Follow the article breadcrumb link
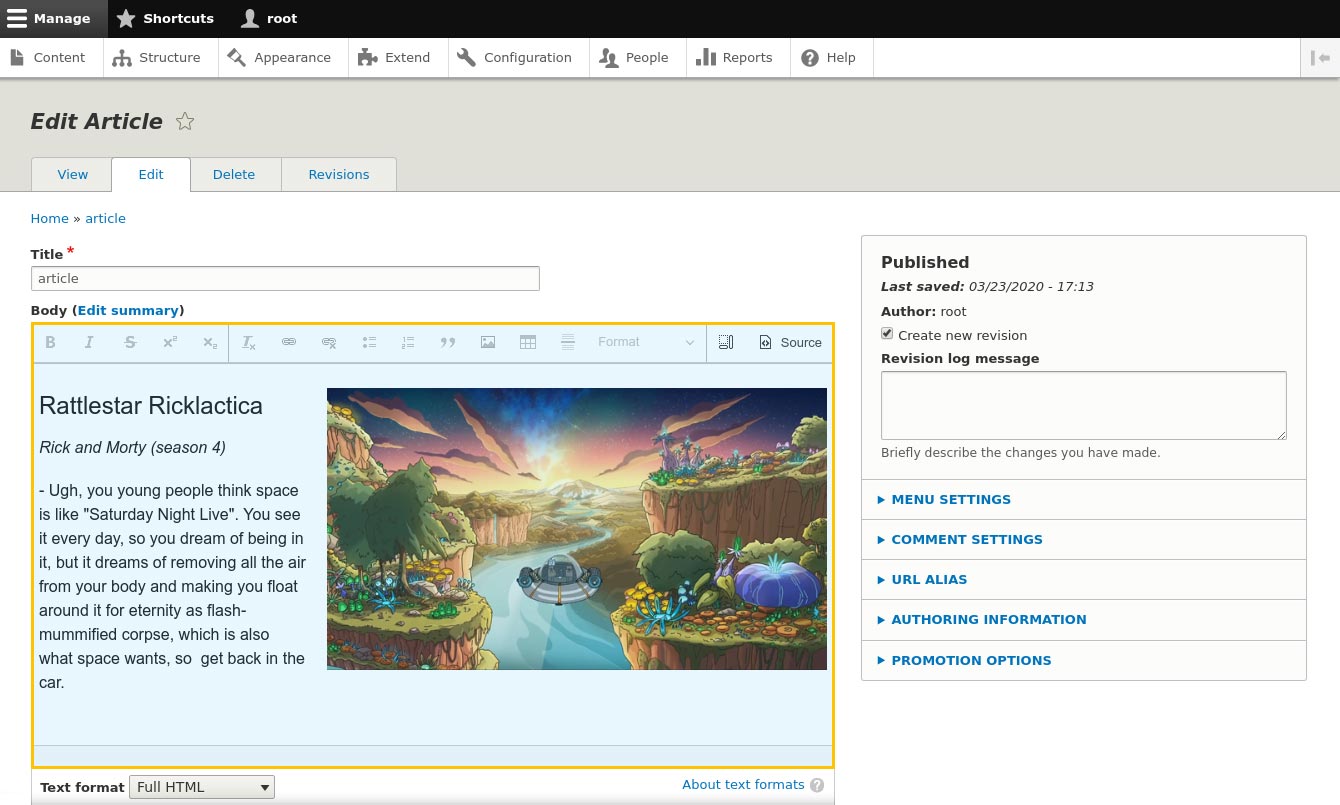The image size is (1340, 805). (x=105, y=218)
